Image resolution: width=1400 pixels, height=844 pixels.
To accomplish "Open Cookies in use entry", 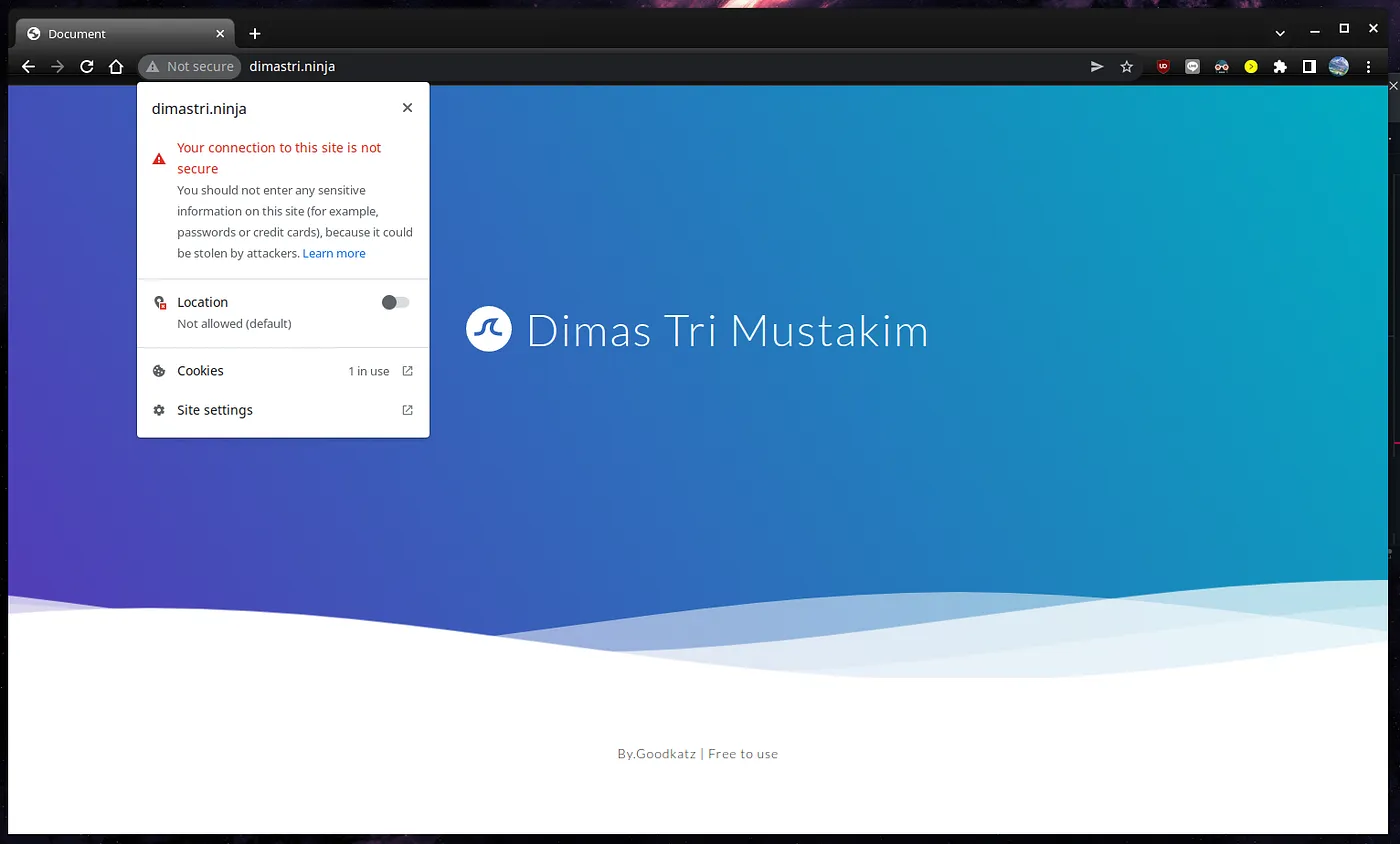I will (283, 371).
